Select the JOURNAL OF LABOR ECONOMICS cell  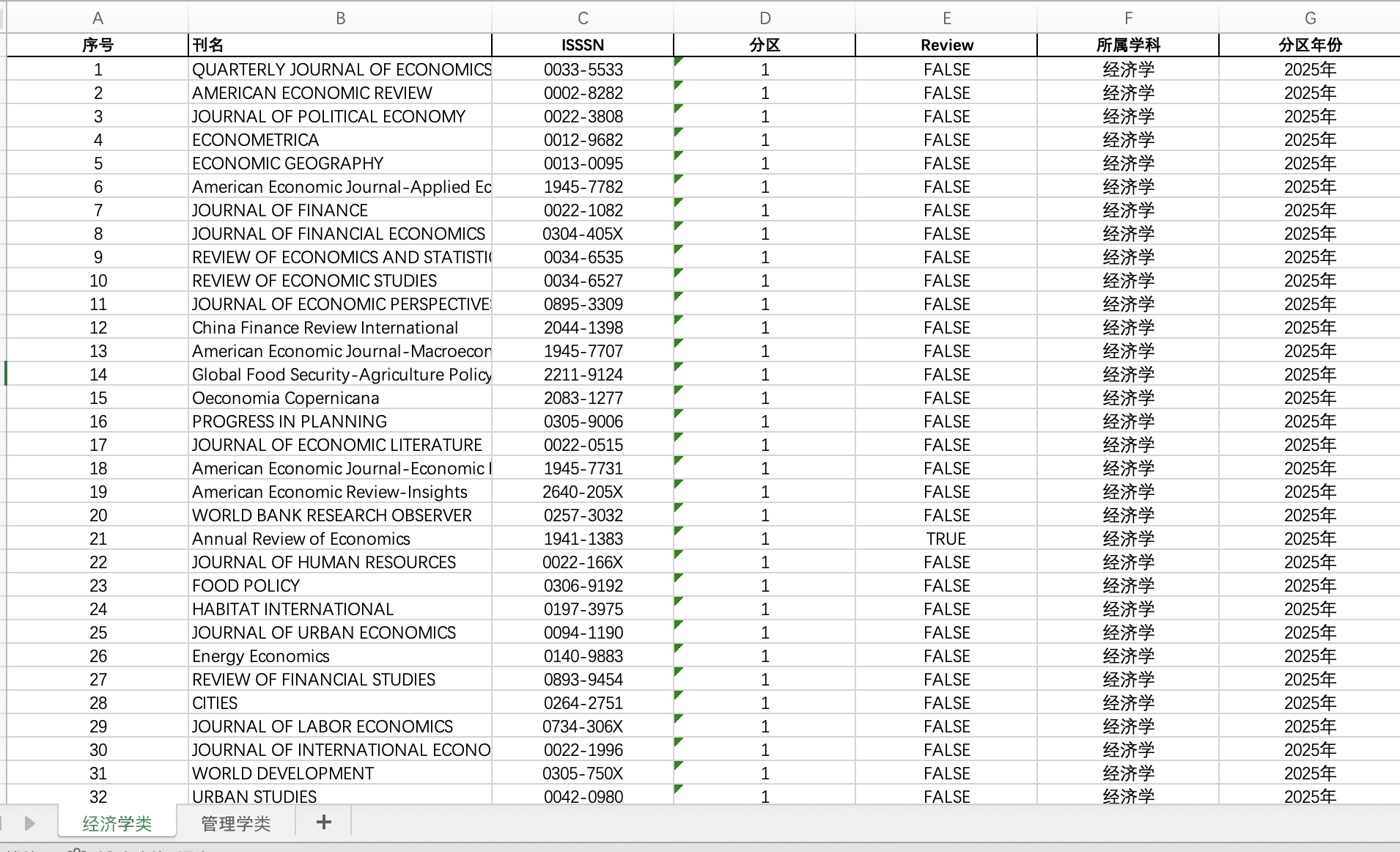pyautogui.click(x=340, y=726)
